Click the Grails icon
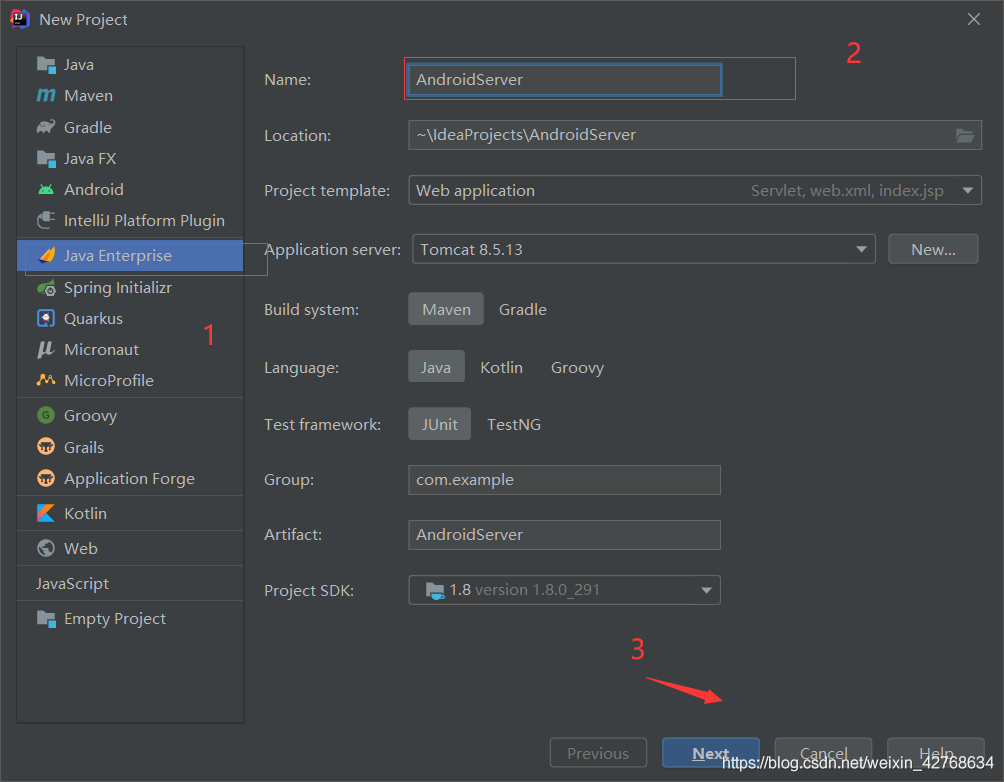1004x782 pixels. coord(46,447)
